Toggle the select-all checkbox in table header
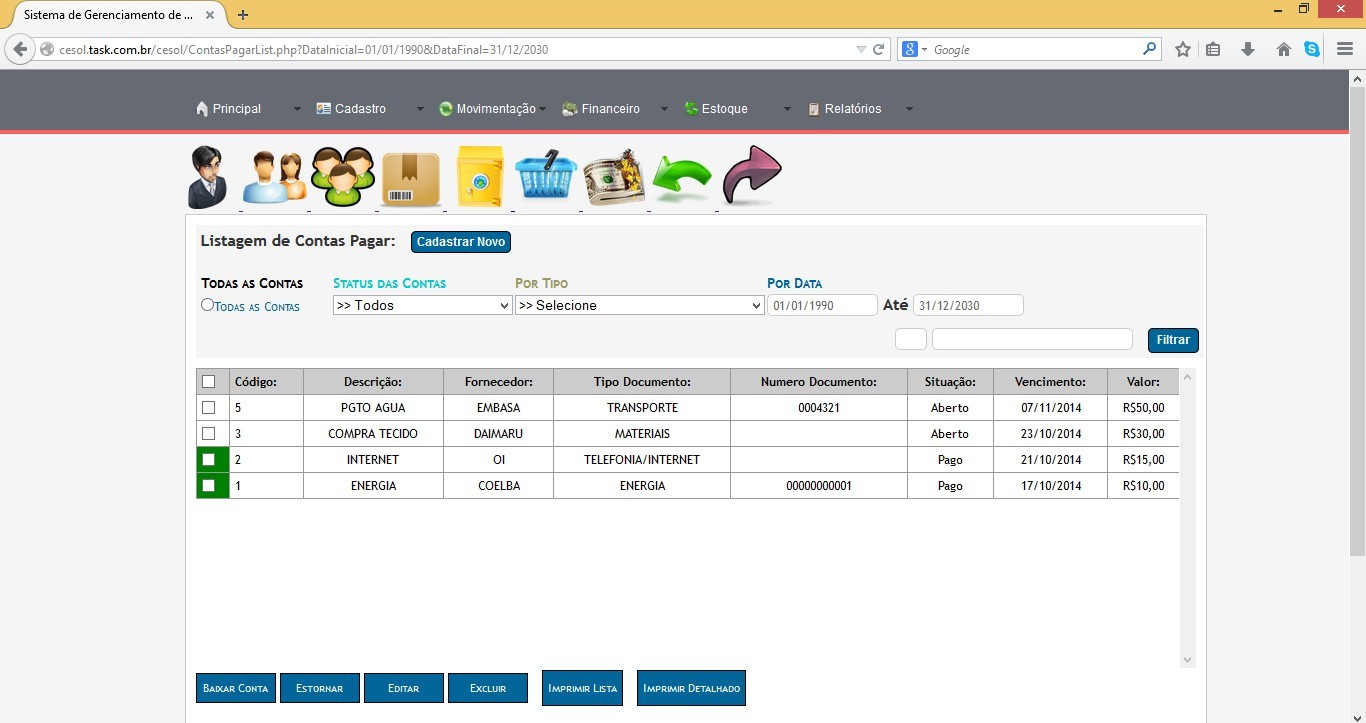Screen dimensions: 1366x723 [x=208, y=382]
